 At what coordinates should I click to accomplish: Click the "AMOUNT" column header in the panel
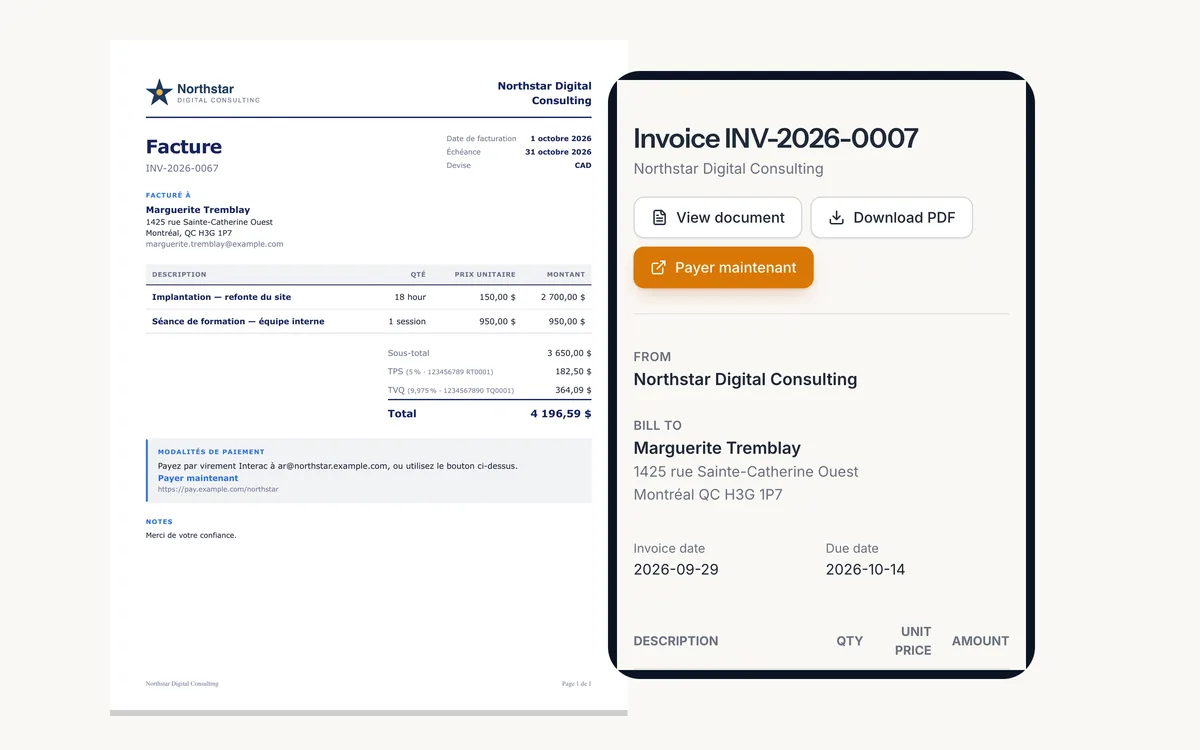980,641
